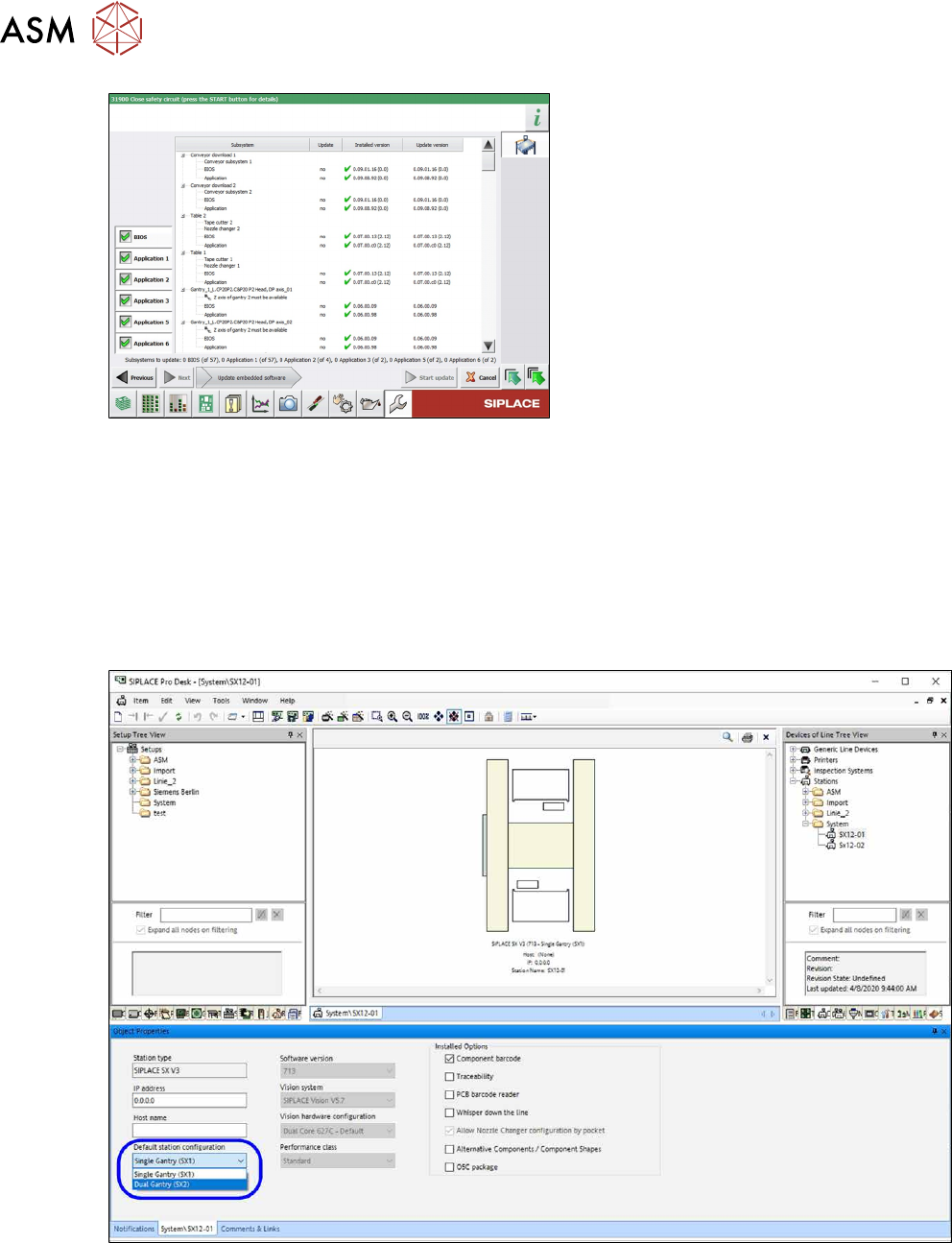Click up arrow of subsystem list scrollbar
The image size is (952, 1243).
pyautogui.click(x=488, y=145)
